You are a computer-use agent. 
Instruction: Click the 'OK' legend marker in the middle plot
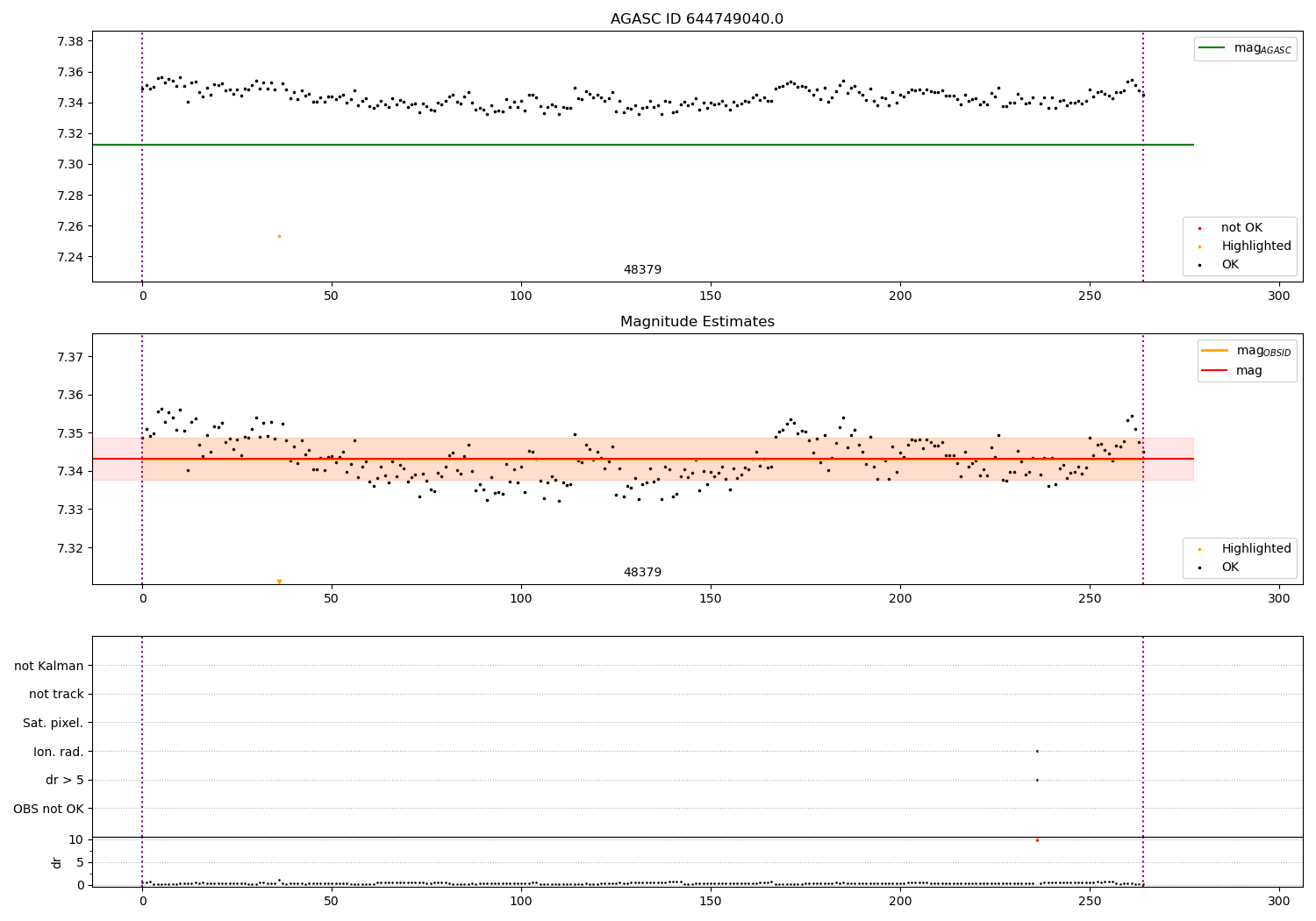pyautogui.click(x=1199, y=568)
